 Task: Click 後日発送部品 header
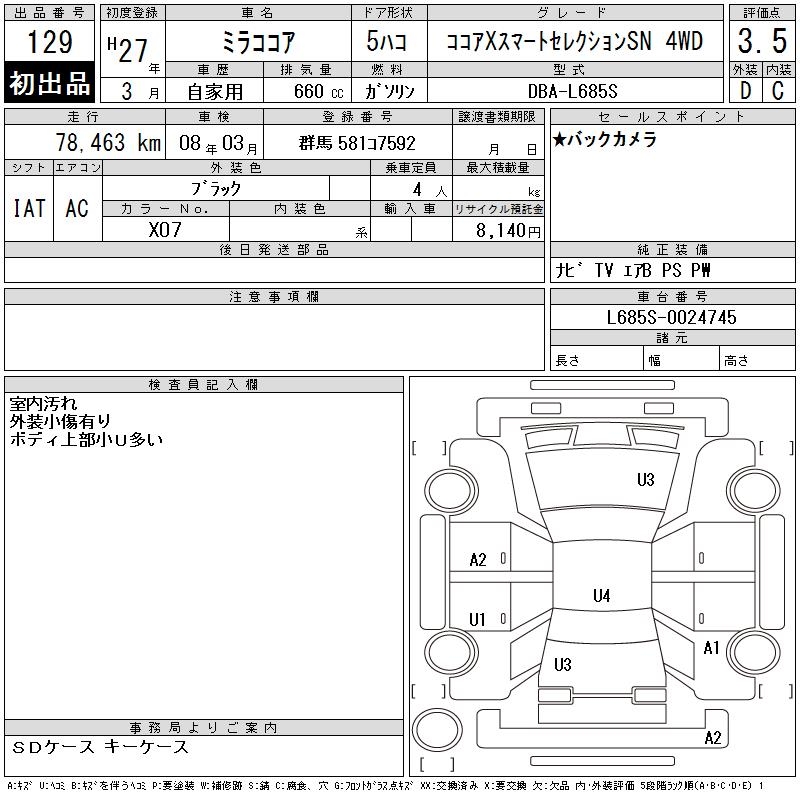274,249
